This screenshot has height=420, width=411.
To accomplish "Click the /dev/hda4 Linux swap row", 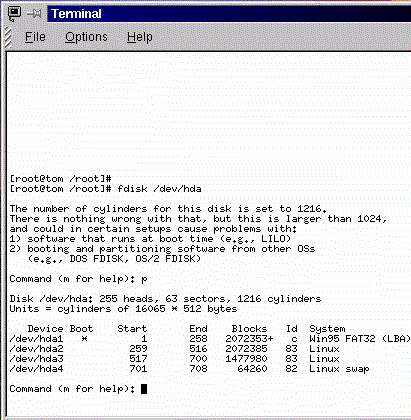I will click(x=189, y=369).
